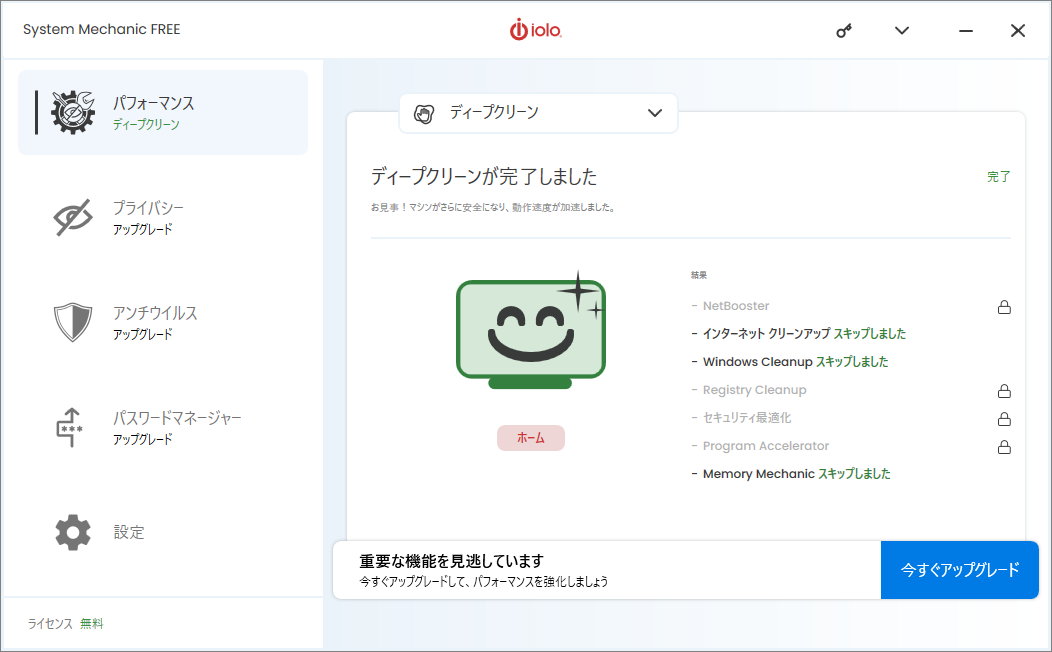Click lock icon next to セキュリティ最適化
Viewport: 1052px width, 652px height.
1004,419
